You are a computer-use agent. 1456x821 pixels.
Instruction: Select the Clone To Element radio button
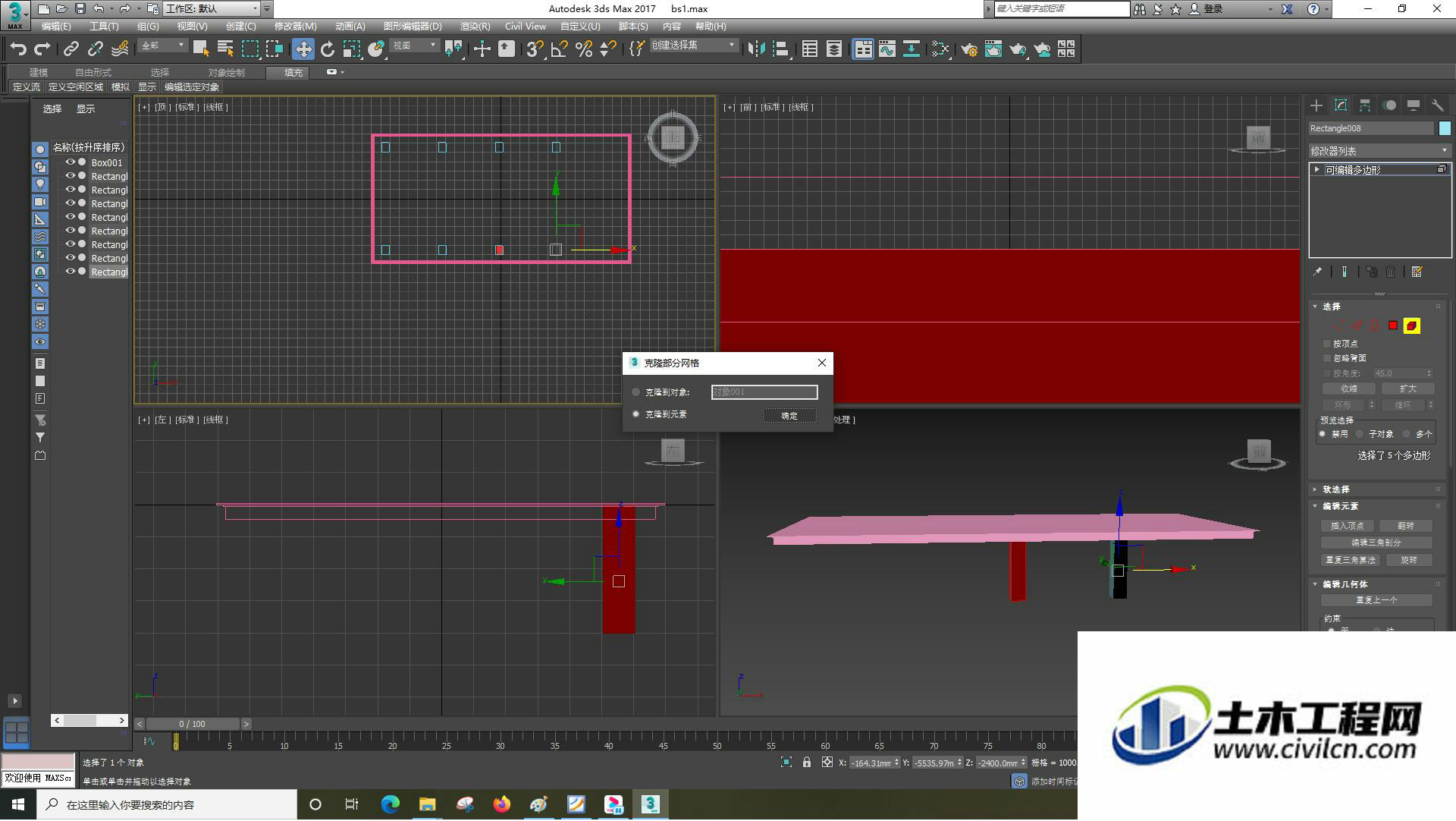(x=636, y=414)
